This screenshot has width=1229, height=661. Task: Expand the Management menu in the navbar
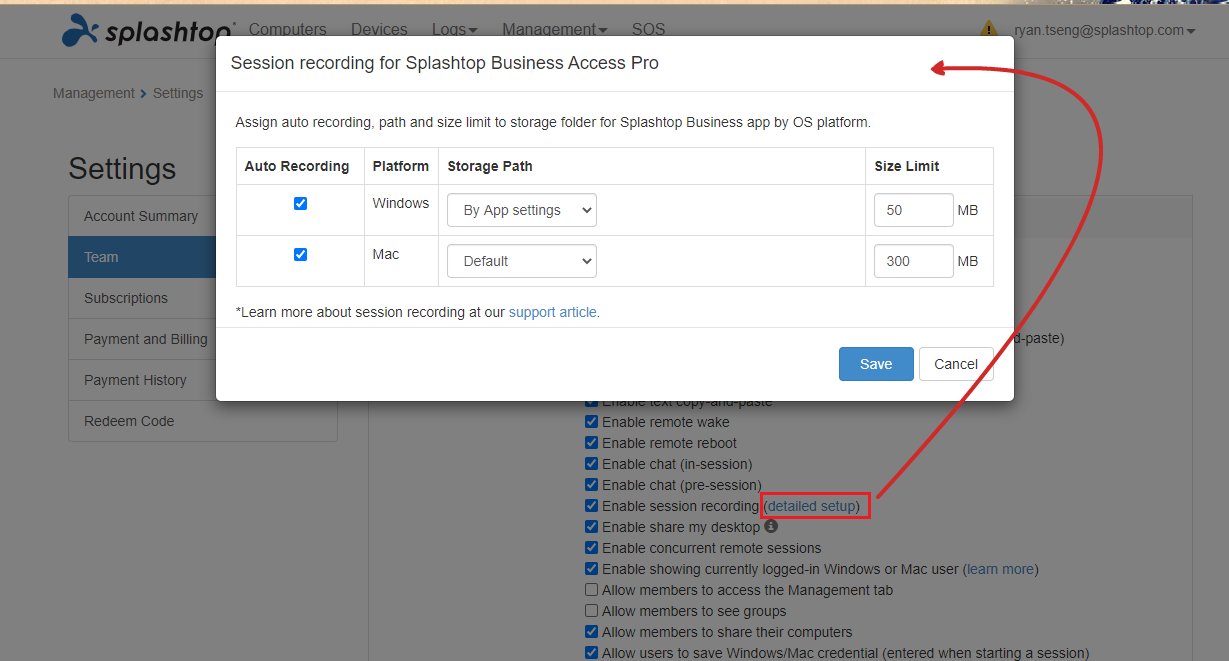(x=555, y=30)
